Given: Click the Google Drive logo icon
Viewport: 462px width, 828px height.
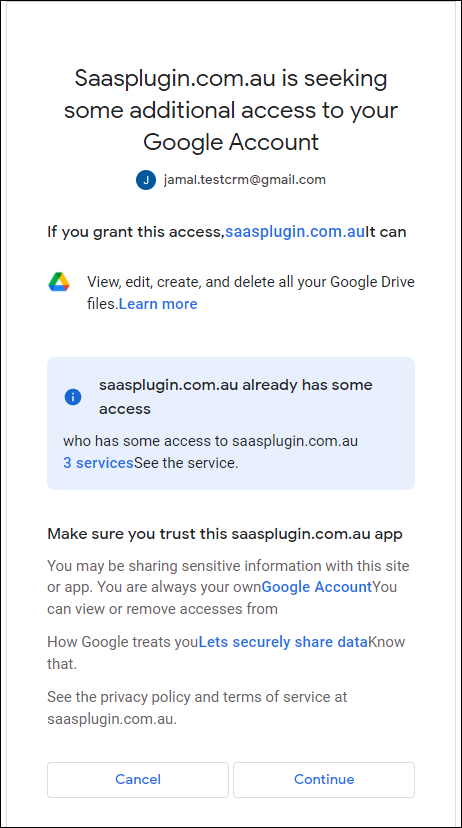Looking at the screenshot, I should pos(59,282).
